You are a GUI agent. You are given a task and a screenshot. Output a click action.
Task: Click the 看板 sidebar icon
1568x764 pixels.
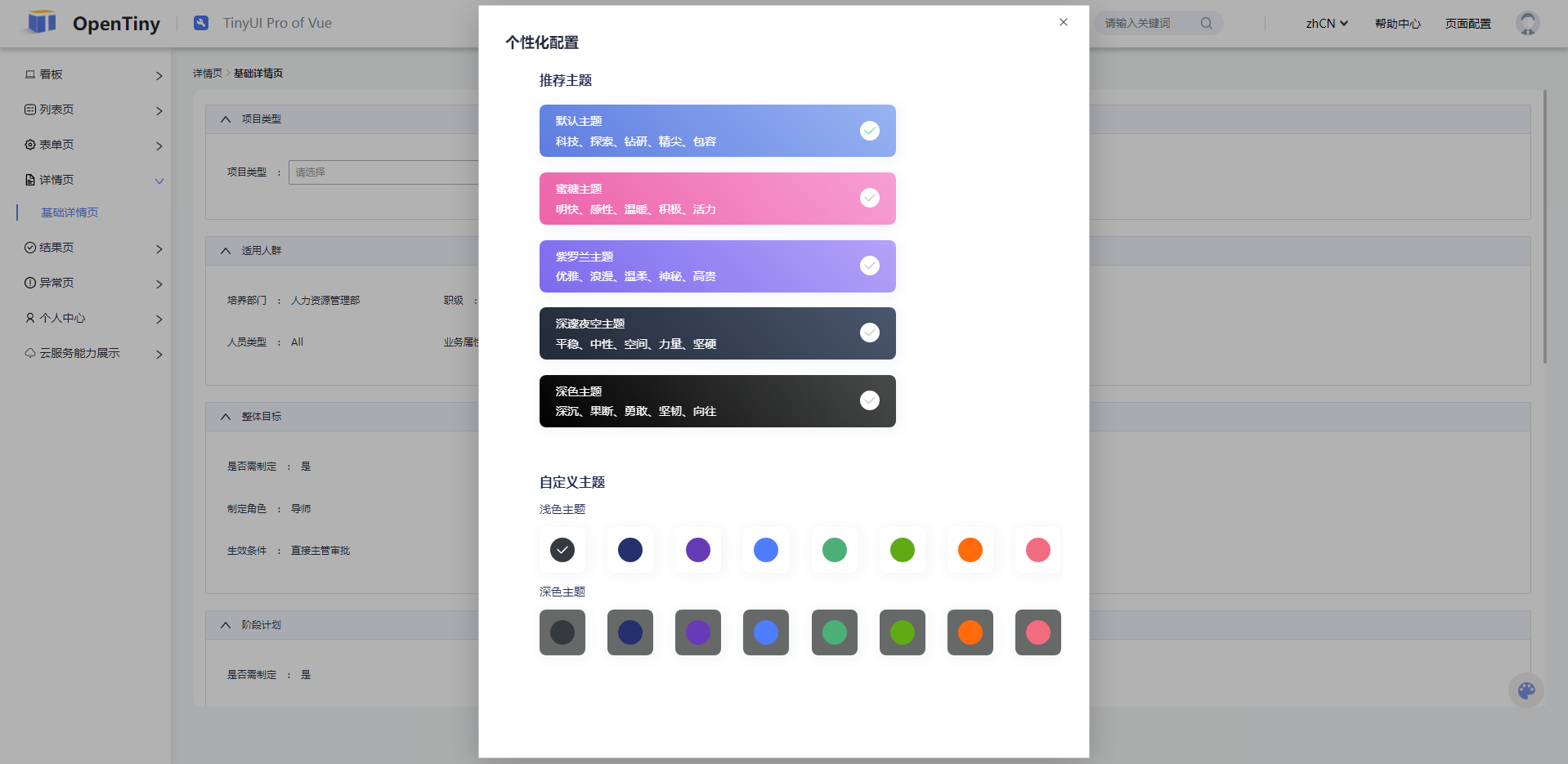[x=30, y=74]
